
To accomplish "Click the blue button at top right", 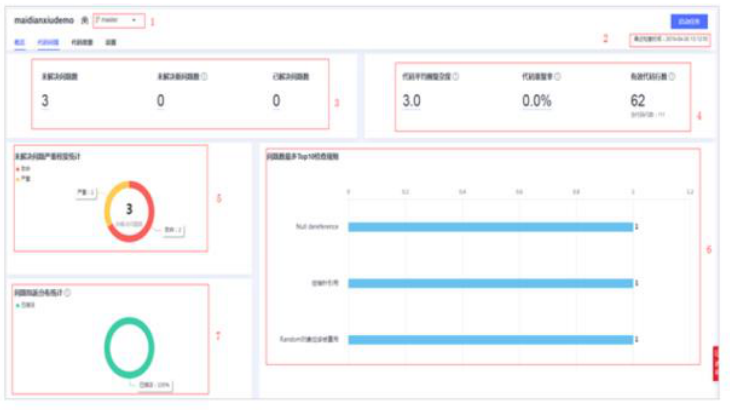I will click(x=689, y=21).
